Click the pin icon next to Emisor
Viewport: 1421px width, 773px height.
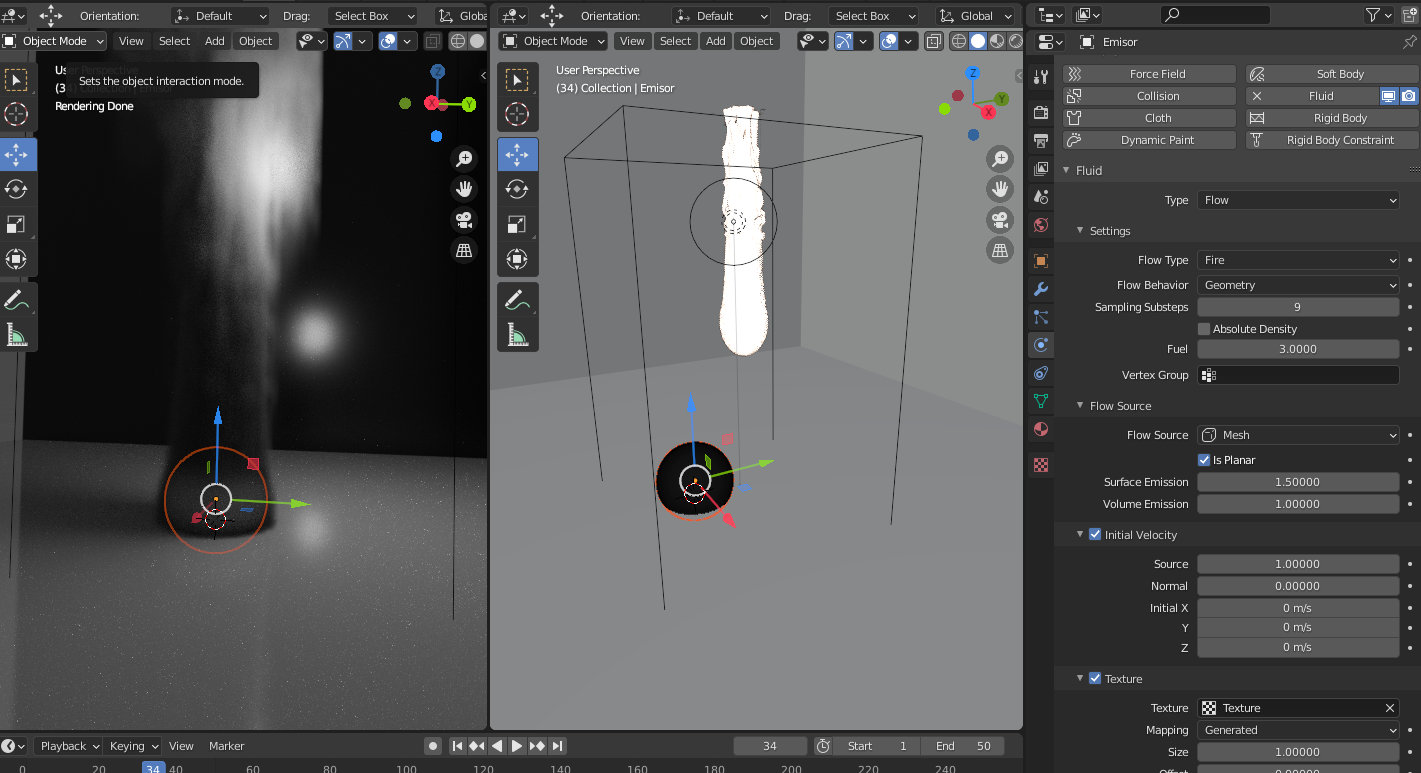click(x=1410, y=42)
